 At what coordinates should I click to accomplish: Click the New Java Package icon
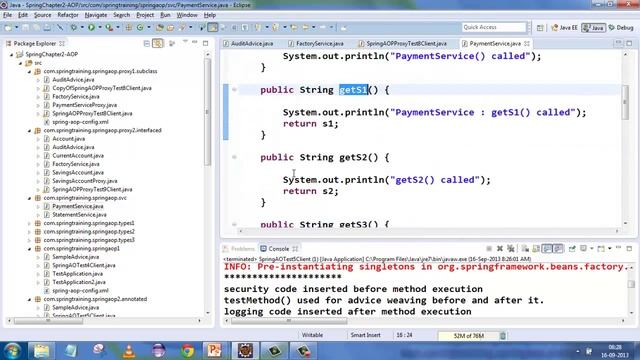(129, 27)
